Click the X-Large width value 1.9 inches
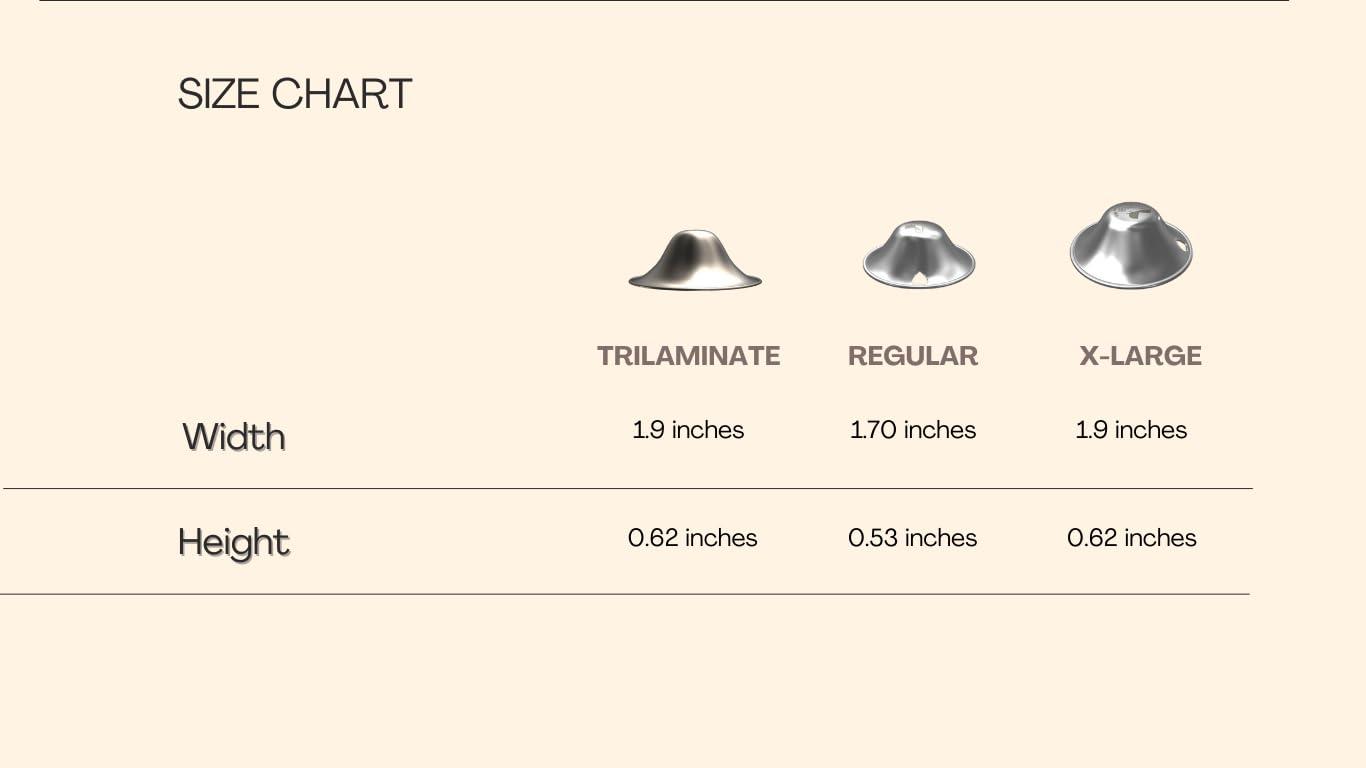The height and width of the screenshot is (768, 1366). 1131,430
